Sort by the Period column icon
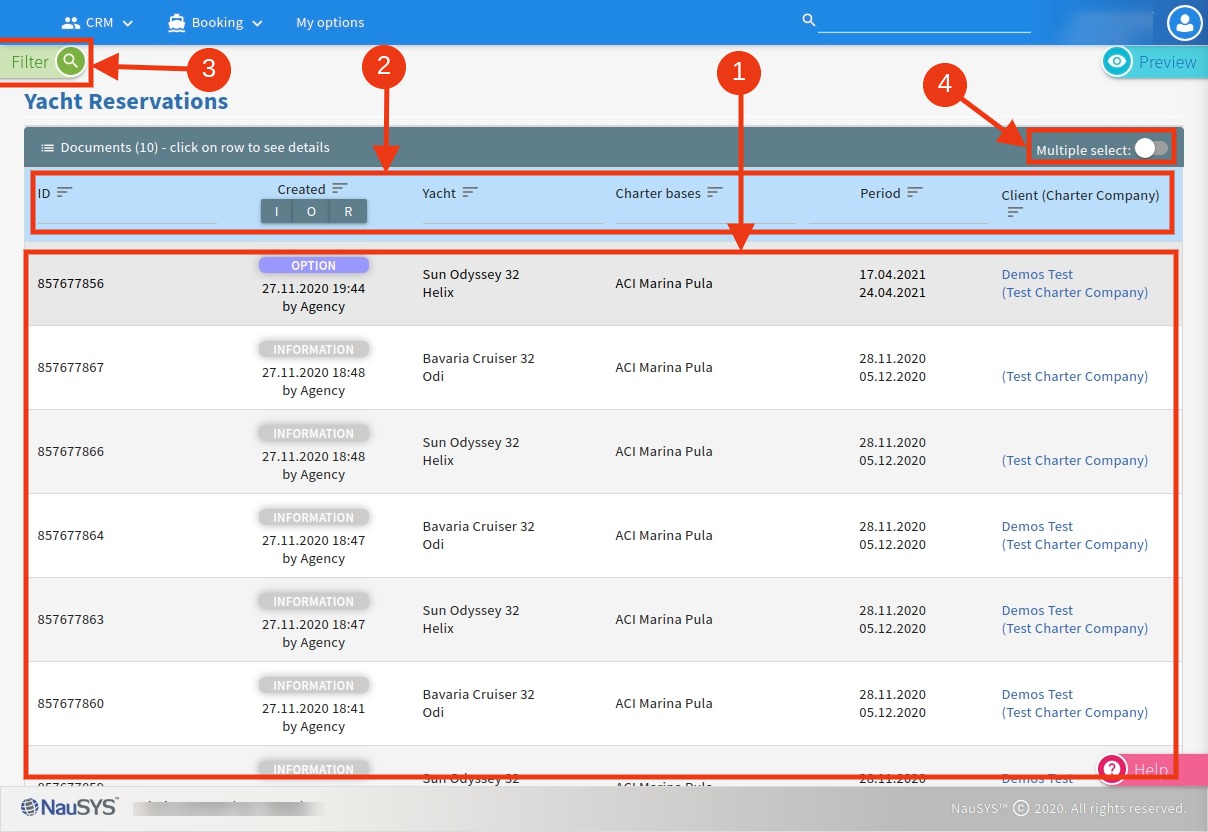 click(x=914, y=192)
